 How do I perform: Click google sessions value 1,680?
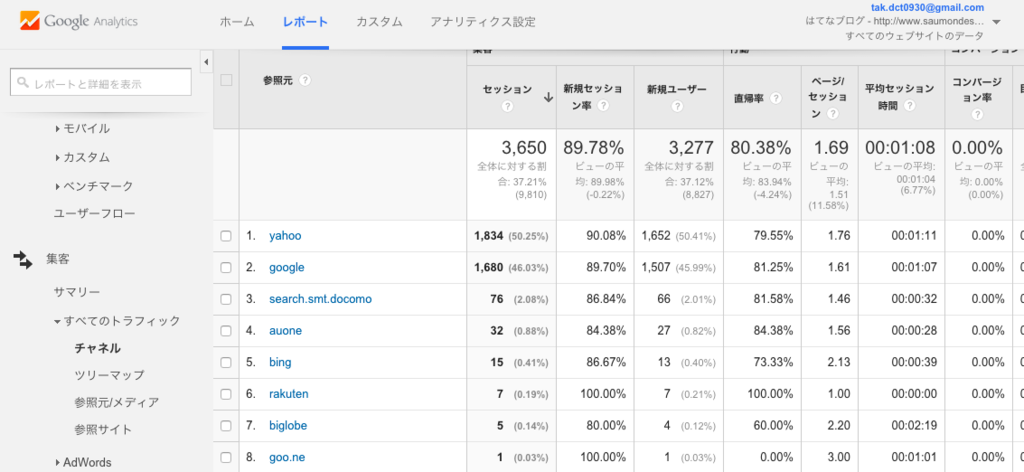(x=488, y=268)
